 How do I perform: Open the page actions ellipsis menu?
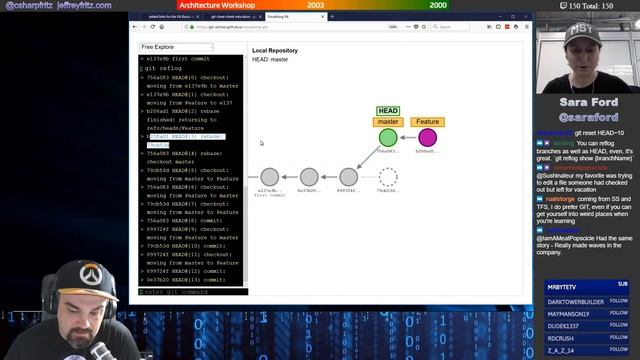408,27
